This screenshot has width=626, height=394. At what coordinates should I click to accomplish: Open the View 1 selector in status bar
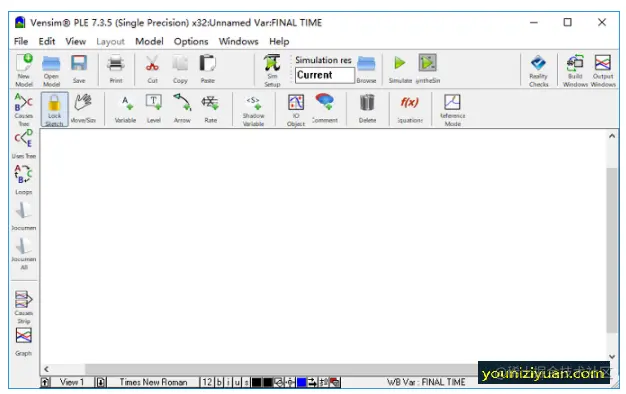(72, 382)
